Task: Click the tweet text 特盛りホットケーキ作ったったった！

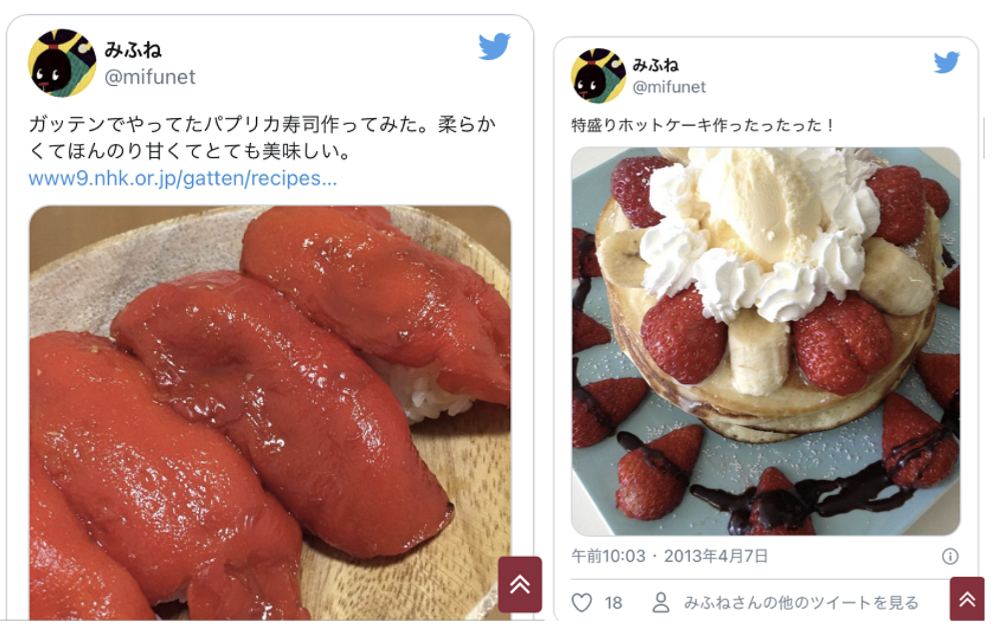Action: point(703,125)
